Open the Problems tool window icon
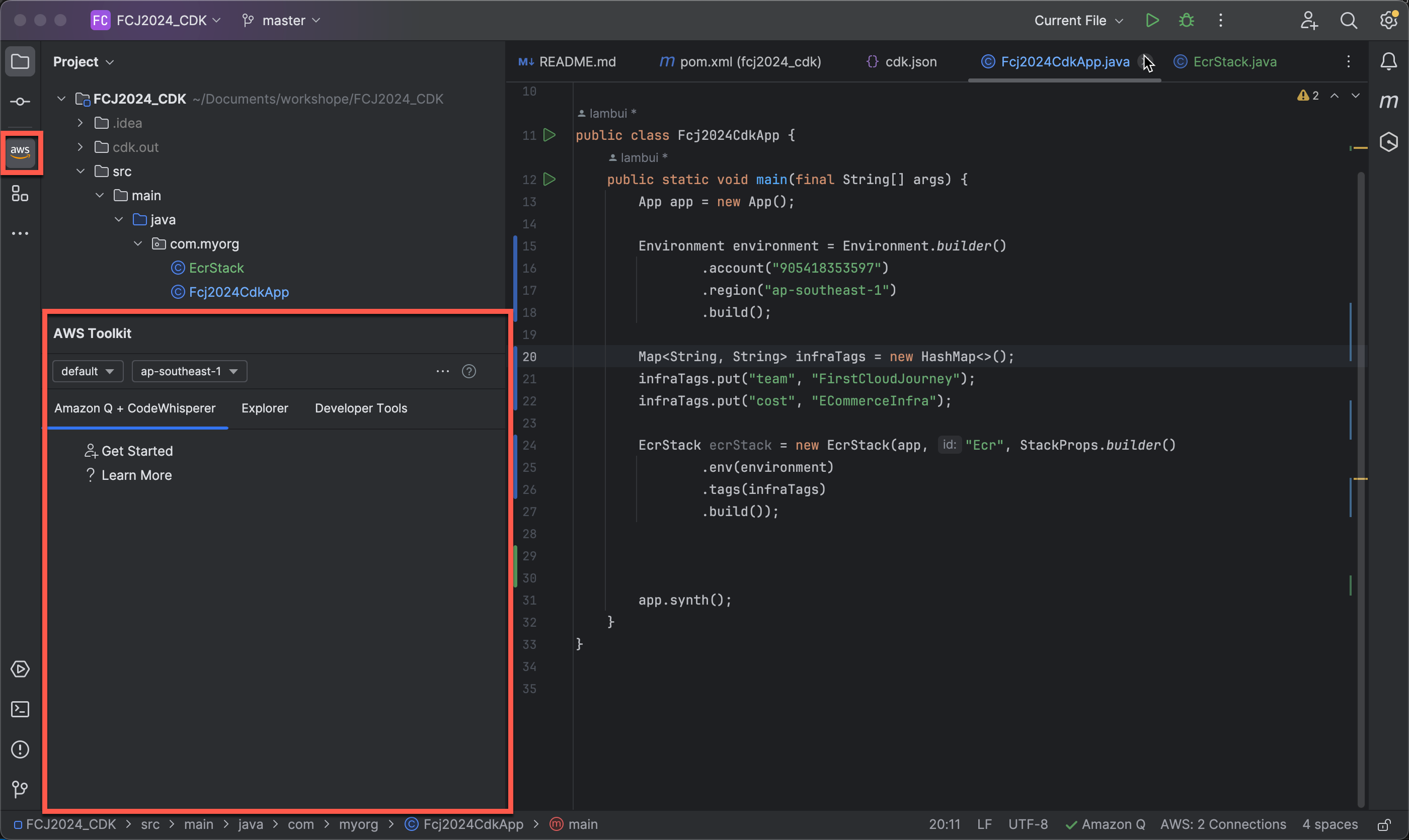 click(21, 749)
